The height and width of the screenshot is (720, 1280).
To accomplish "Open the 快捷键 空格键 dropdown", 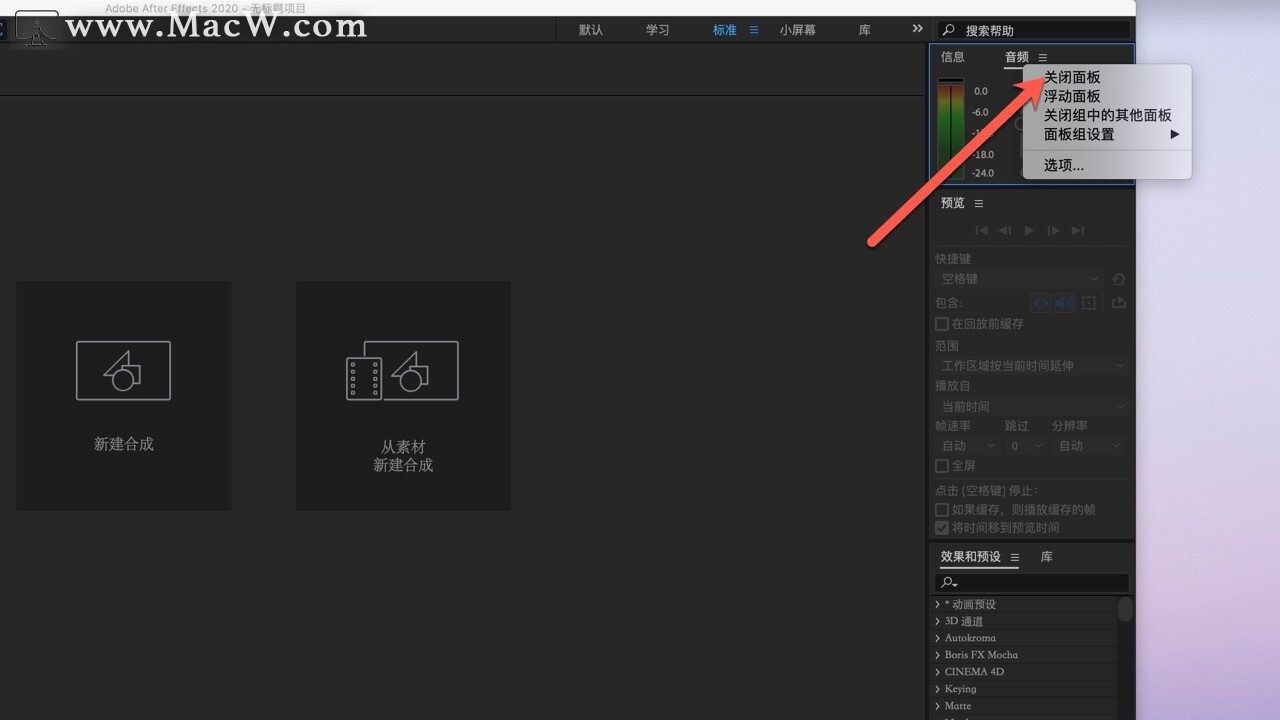I will [x=1019, y=279].
